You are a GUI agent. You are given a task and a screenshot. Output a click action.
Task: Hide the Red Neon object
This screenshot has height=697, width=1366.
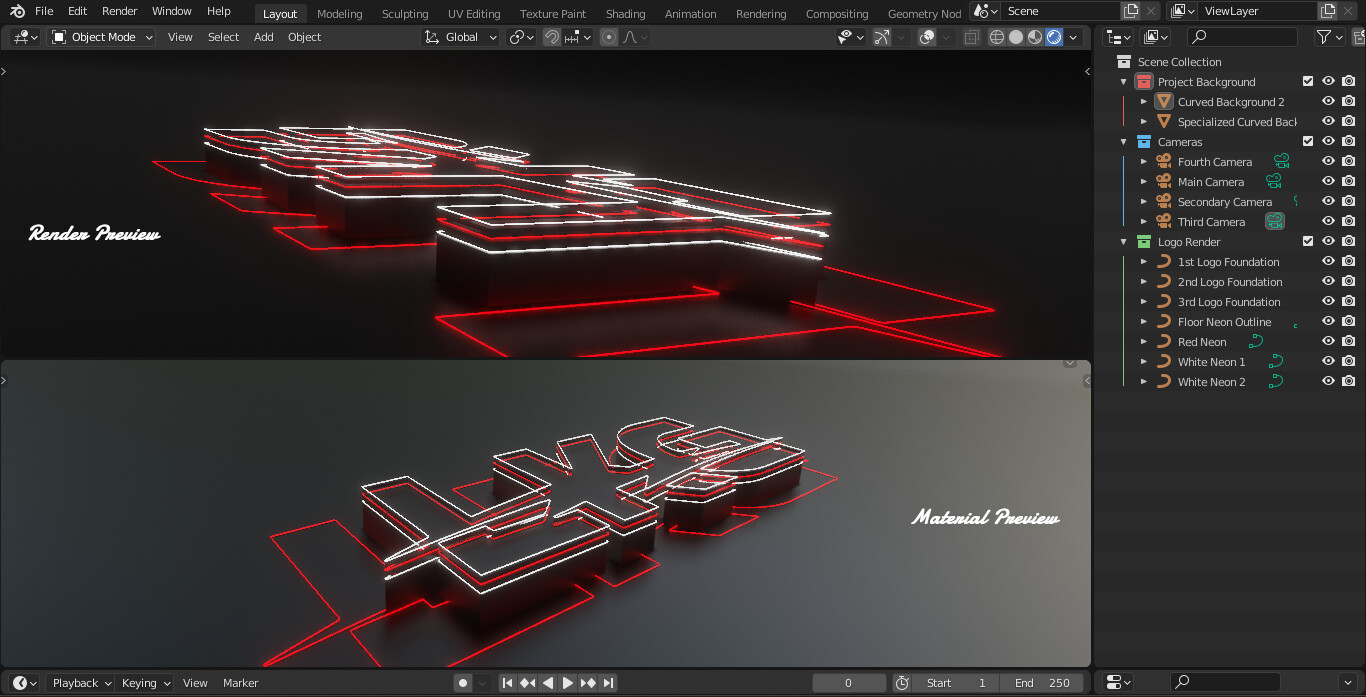[1328, 341]
